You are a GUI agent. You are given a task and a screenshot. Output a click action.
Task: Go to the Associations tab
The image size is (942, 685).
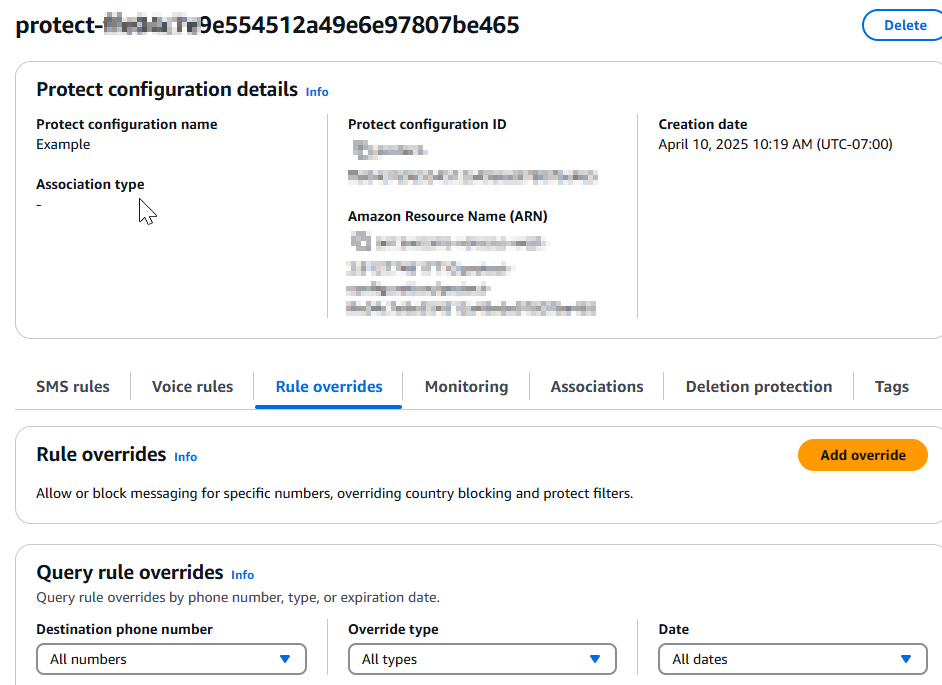(597, 387)
